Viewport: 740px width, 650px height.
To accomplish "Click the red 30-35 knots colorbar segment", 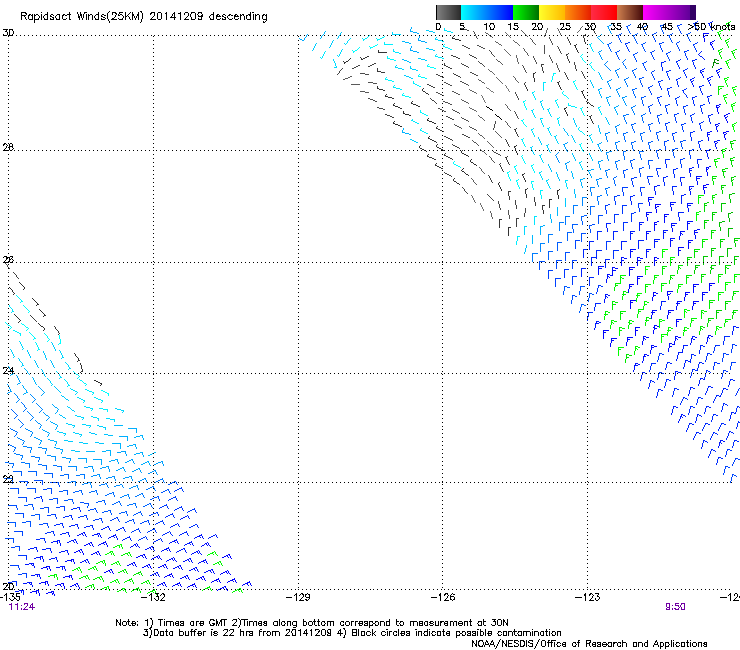I will (x=604, y=12).
